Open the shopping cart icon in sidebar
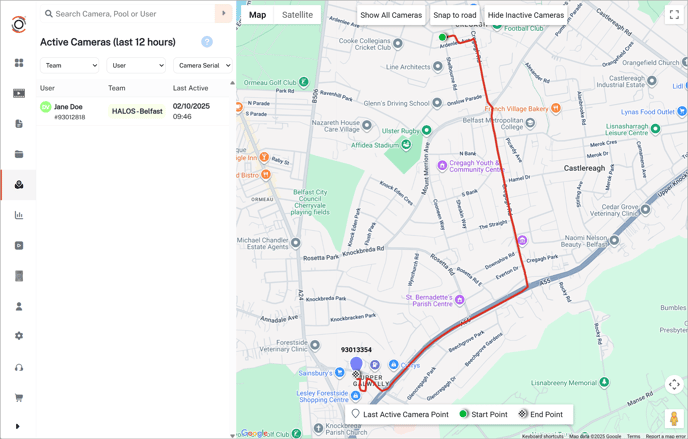 click(x=19, y=397)
